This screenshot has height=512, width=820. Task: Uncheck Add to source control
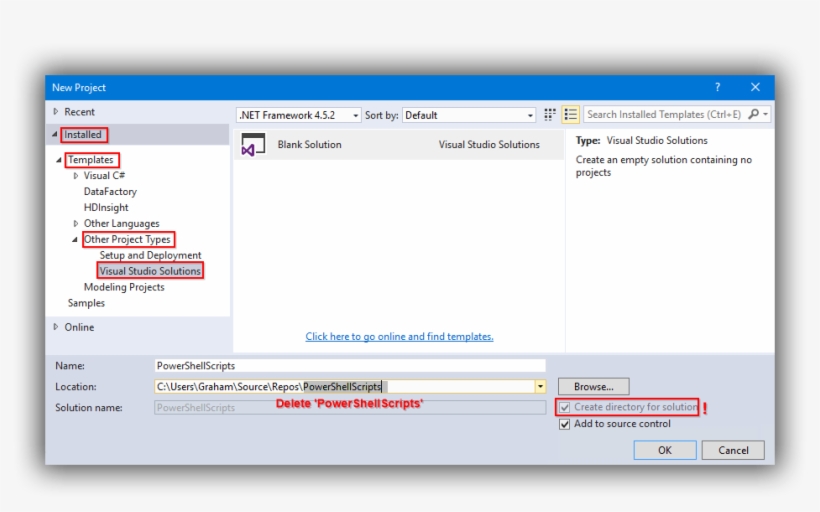click(x=564, y=424)
